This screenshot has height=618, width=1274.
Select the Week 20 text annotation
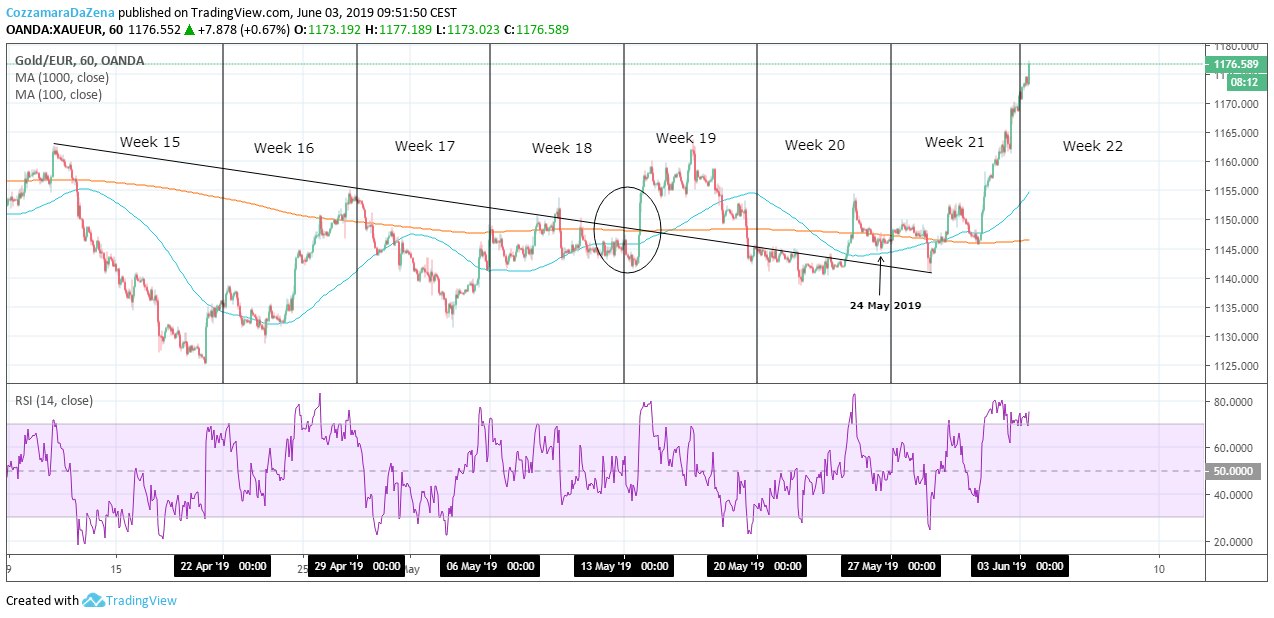point(815,145)
